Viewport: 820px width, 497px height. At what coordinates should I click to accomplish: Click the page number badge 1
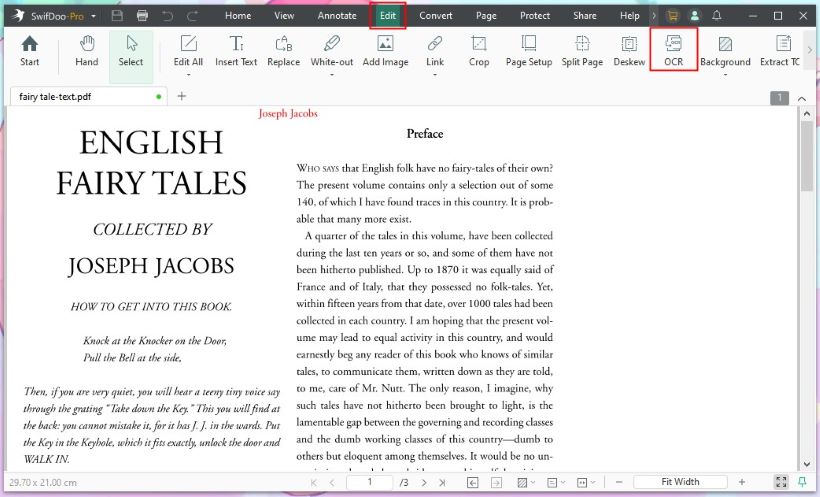(779, 98)
